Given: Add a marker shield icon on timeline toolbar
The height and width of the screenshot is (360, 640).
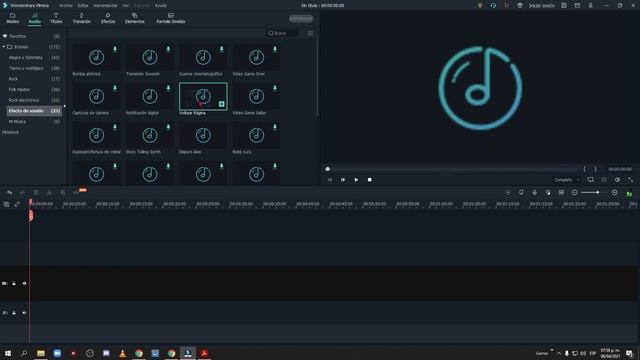Looking at the screenshot, I should click(x=521, y=193).
